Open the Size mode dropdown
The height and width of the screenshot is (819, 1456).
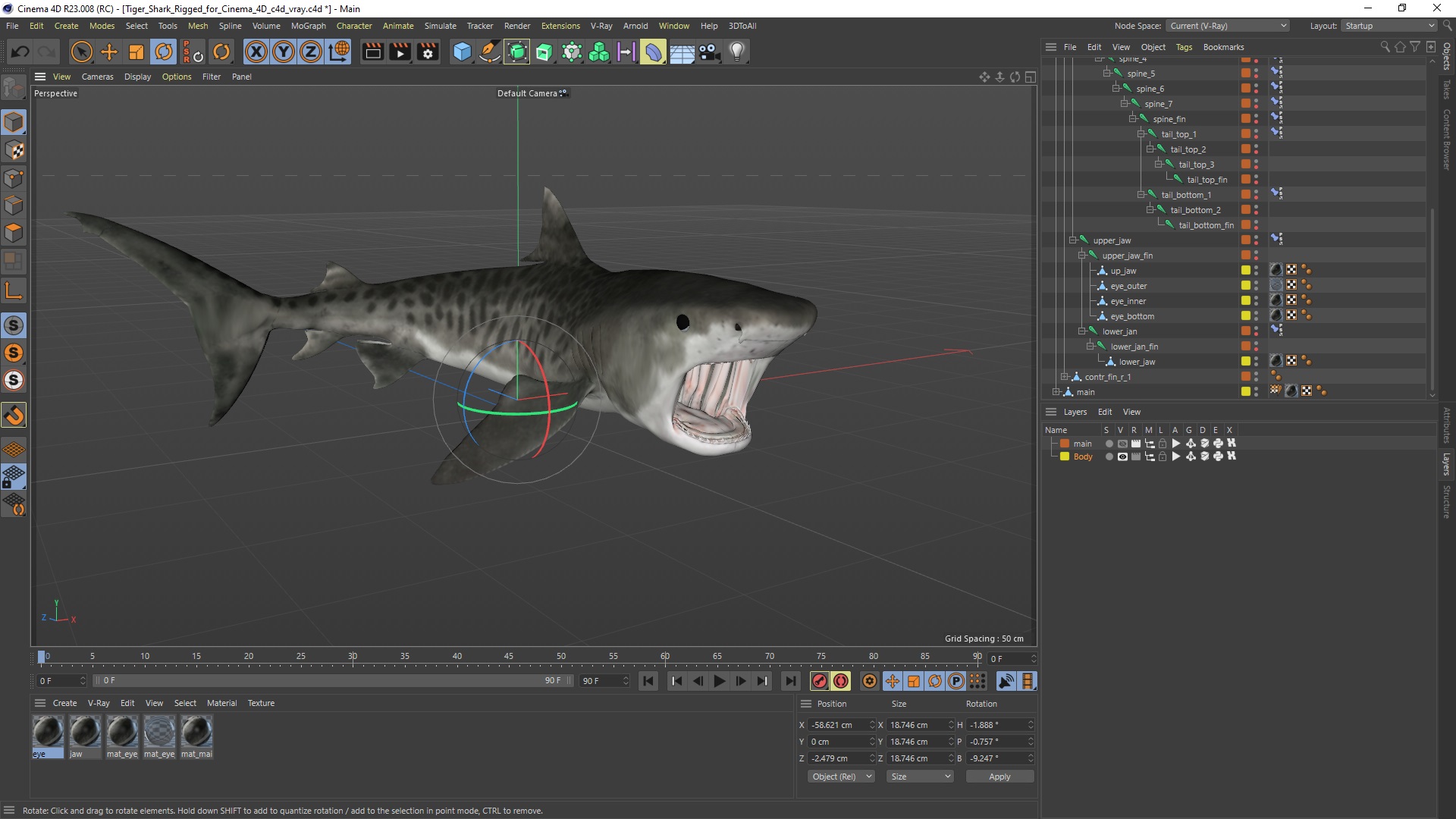click(x=920, y=777)
